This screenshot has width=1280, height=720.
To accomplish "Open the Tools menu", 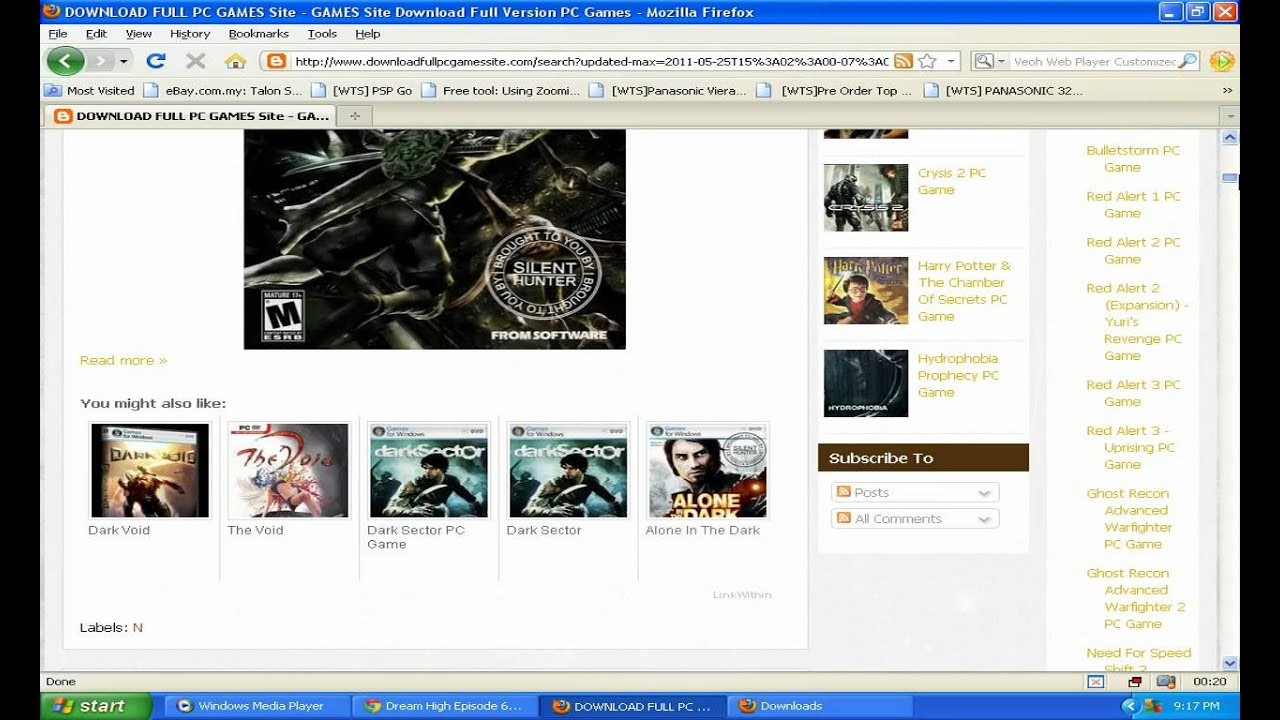I will pyautogui.click(x=322, y=34).
